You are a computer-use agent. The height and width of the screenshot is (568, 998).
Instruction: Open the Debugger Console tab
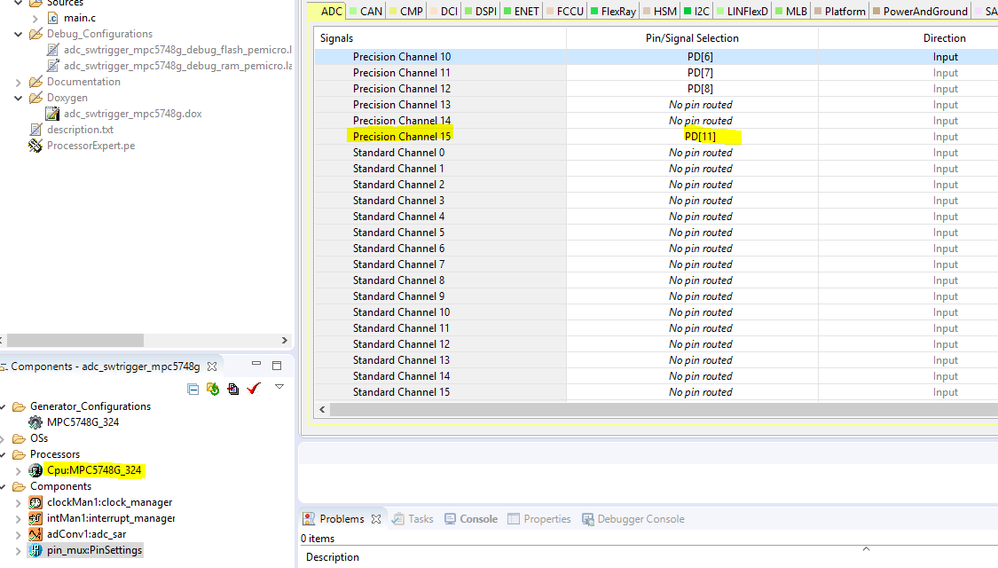pos(633,519)
